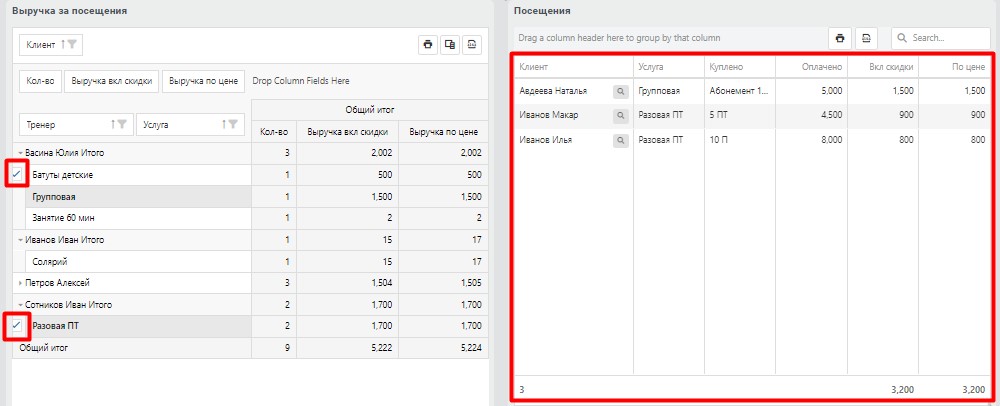Open magnifier lookup for Иванов Макар
1000x406 pixels.
[x=621, y=115]
